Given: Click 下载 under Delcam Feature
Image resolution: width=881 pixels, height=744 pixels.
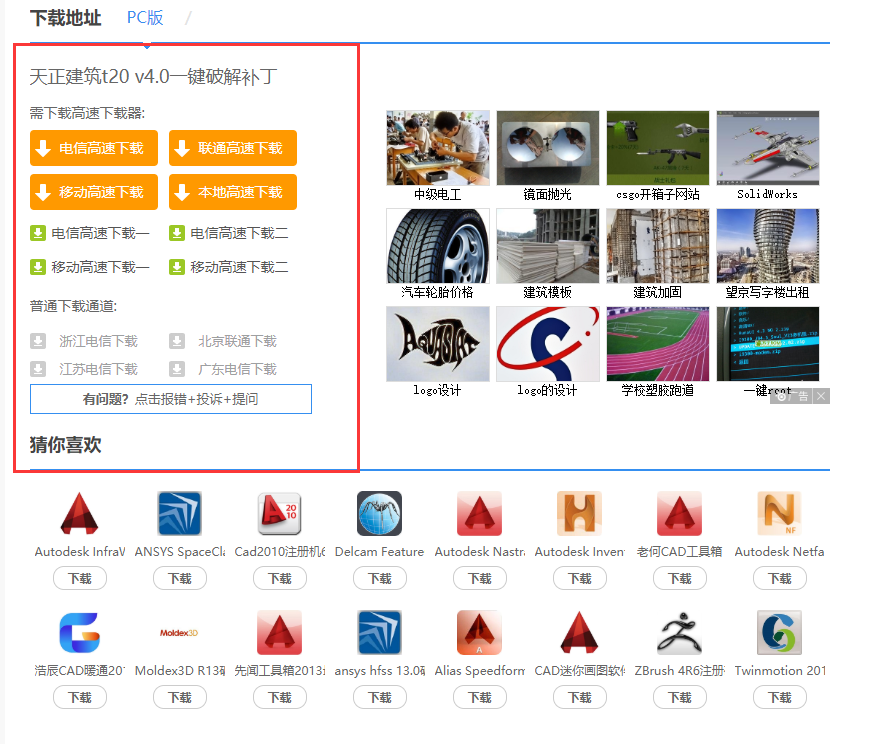Looking at the screenshot, I should click(x=380, y=578).
